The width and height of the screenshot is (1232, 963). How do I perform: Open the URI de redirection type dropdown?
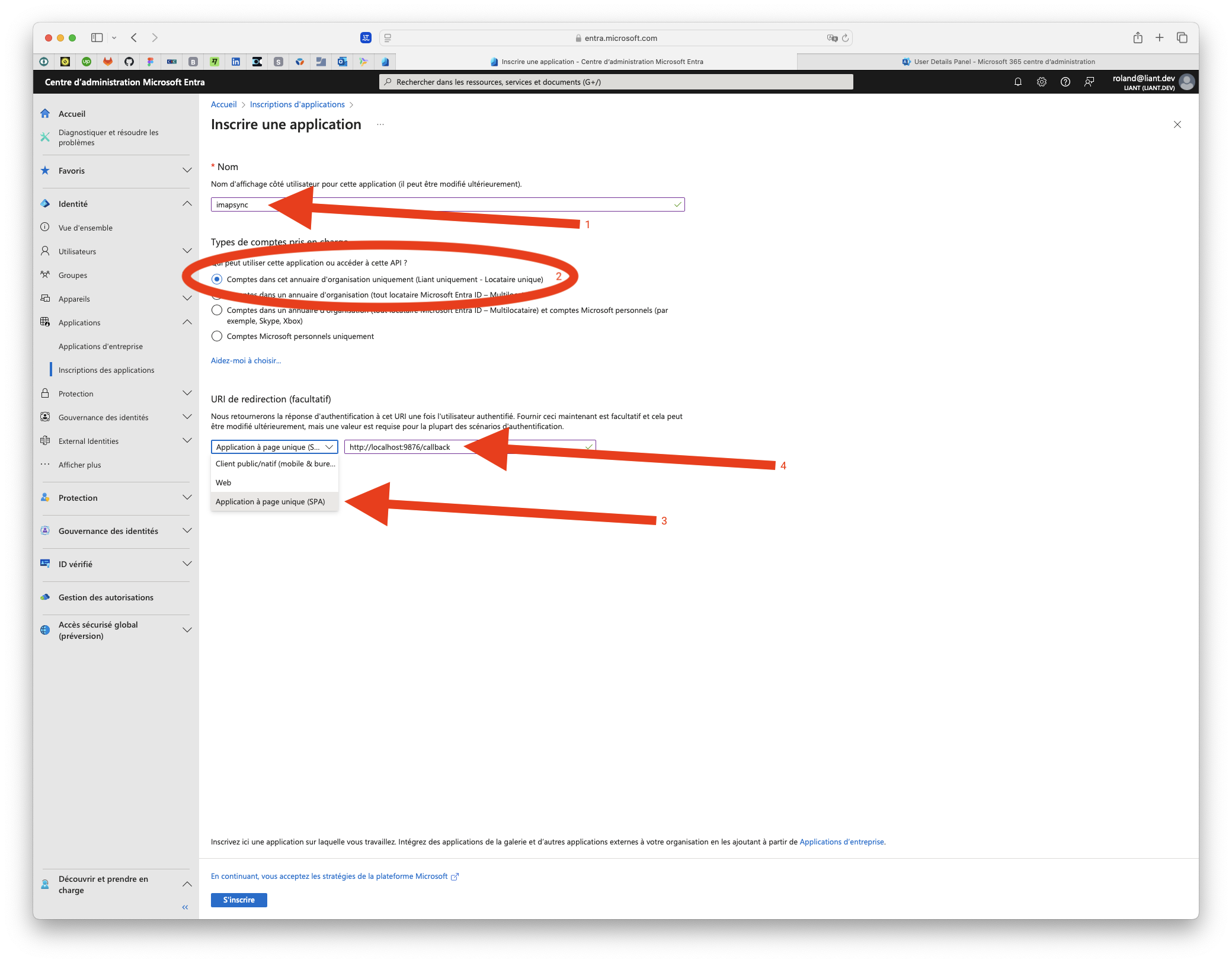point(274,446)
